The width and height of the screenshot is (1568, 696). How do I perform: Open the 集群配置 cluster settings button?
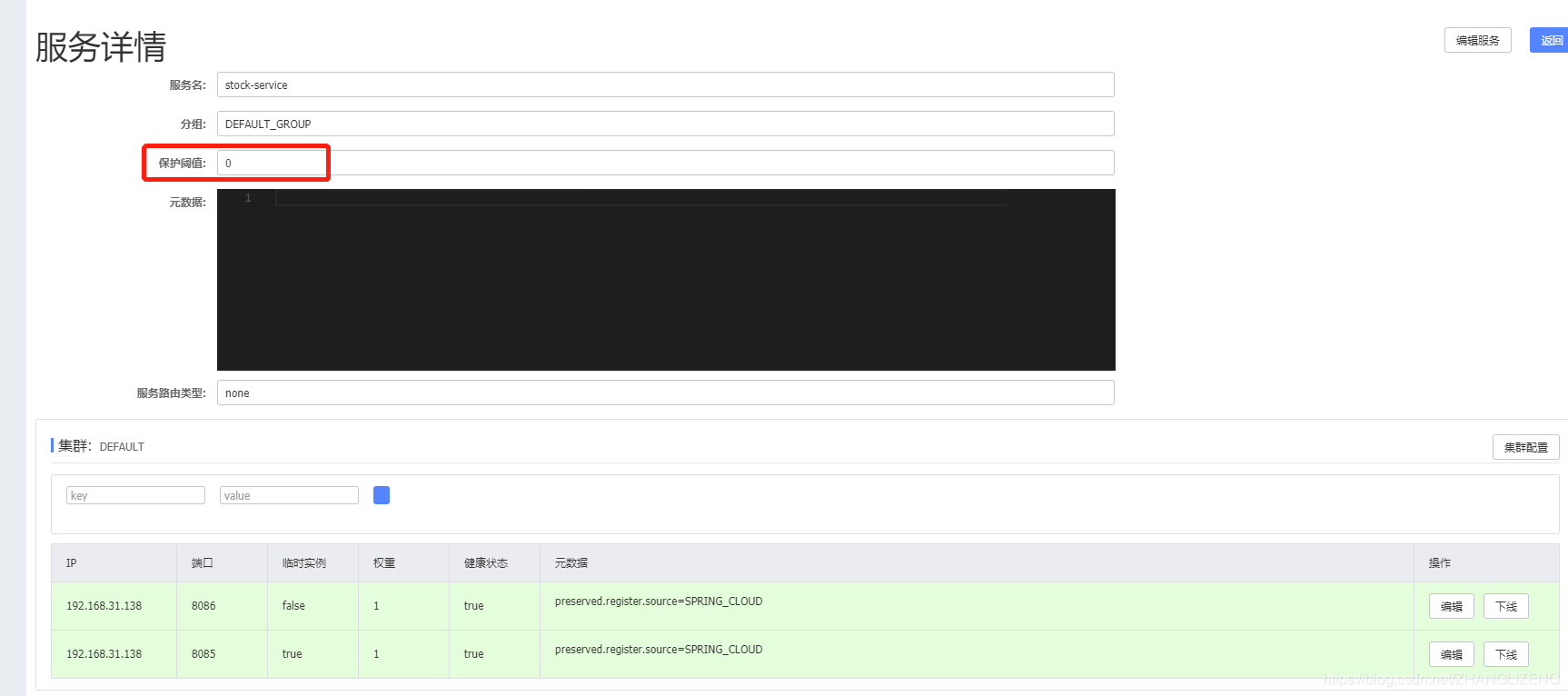click(1525, 447)
